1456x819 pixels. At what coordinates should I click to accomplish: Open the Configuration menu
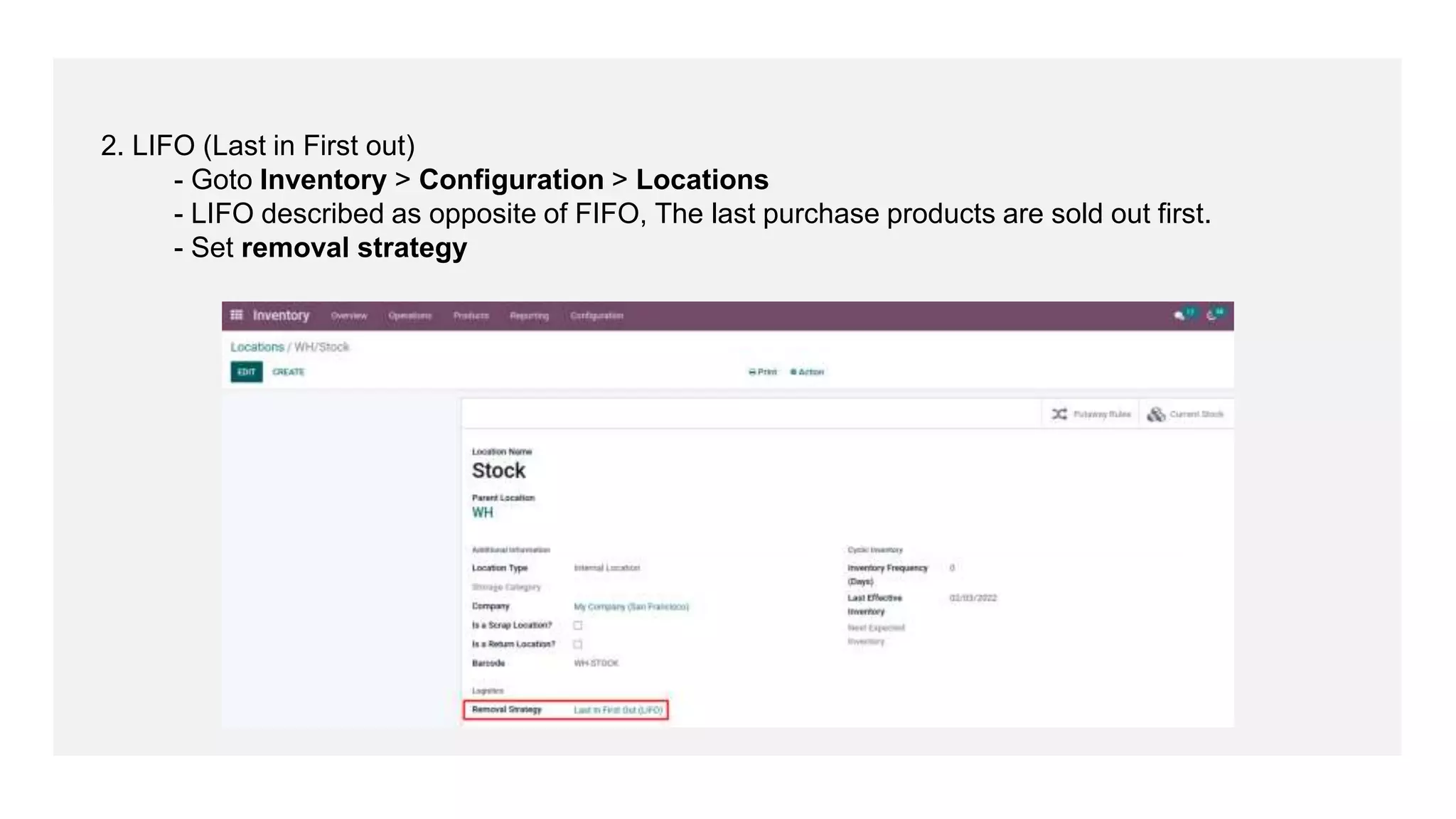coord(597,316)
